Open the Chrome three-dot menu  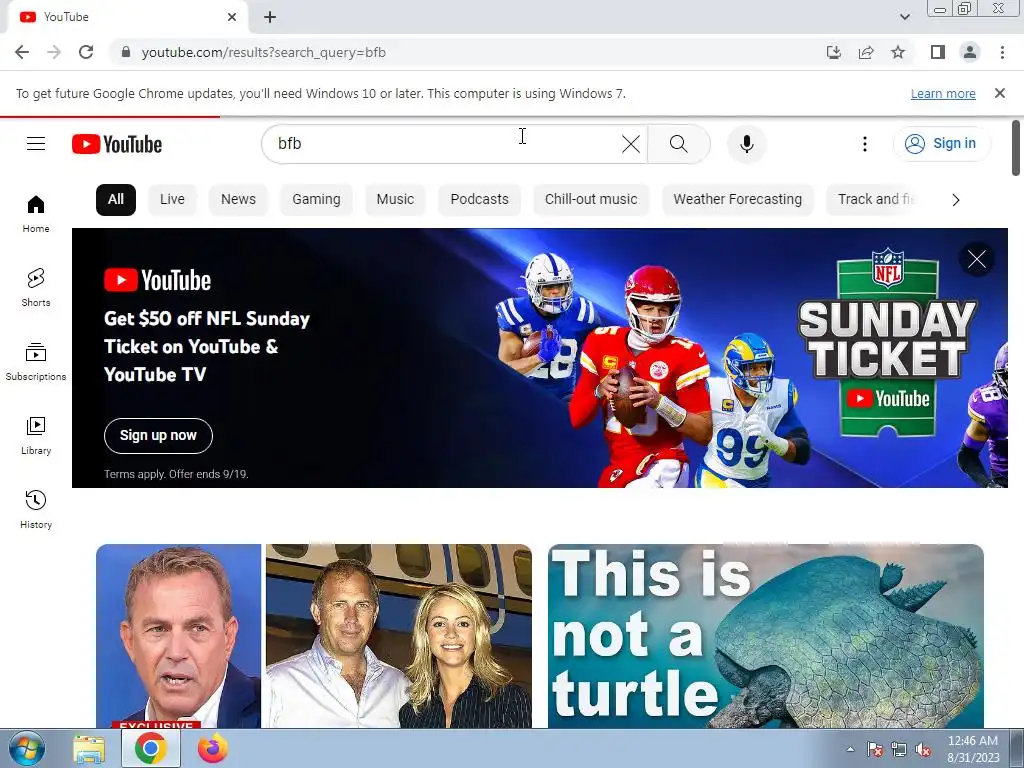coord(1002,52)
